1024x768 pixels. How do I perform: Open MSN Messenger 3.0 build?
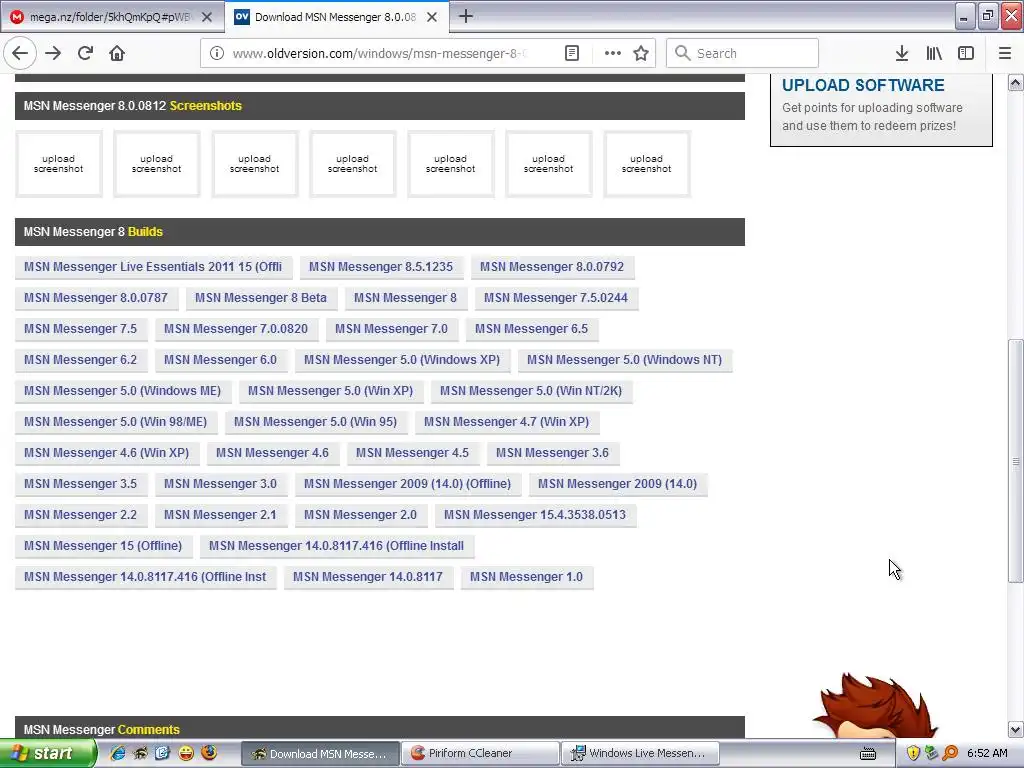(220, 484)
